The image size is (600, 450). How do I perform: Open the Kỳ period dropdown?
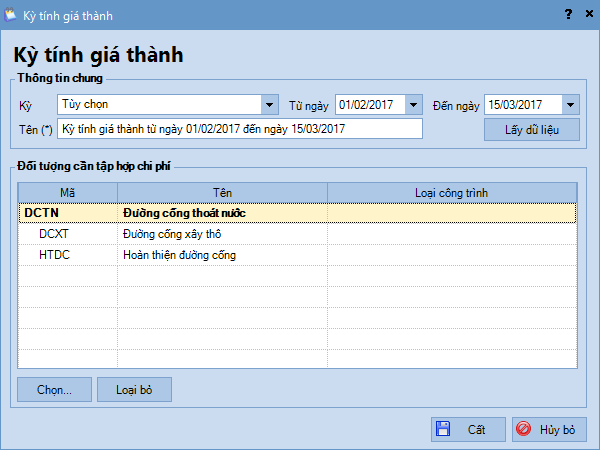click(269, 105)
